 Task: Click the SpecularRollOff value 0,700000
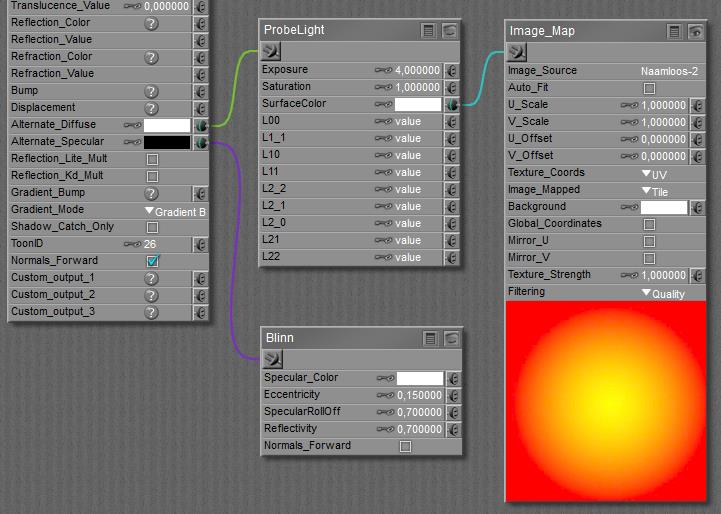419,412
